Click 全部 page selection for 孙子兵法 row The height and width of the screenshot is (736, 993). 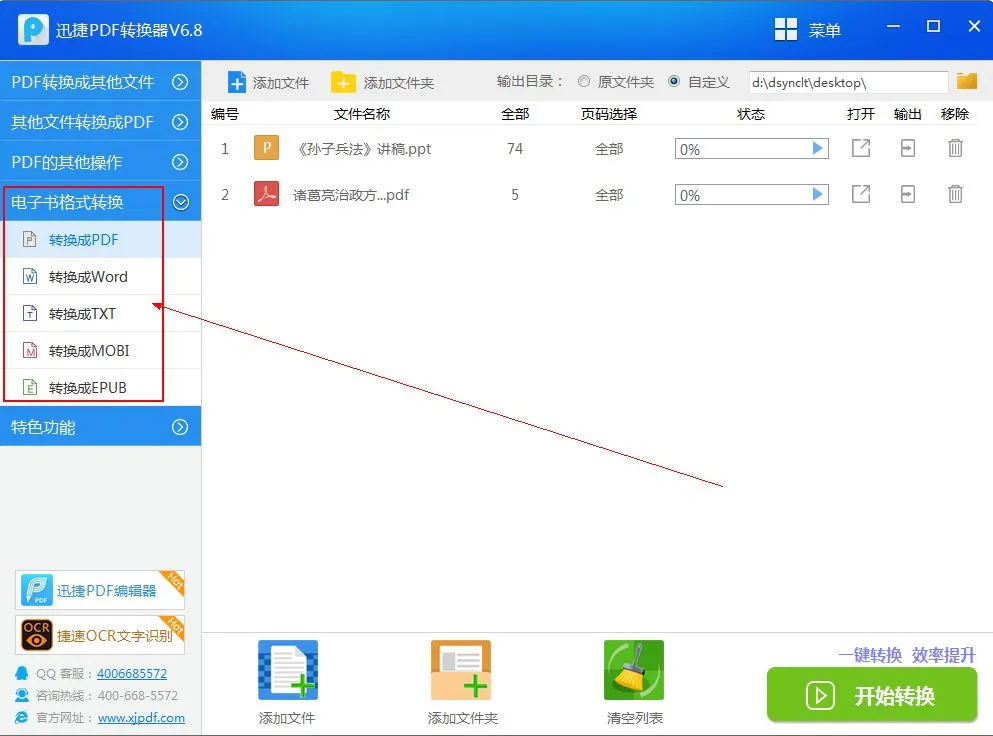tap(609, 149)
